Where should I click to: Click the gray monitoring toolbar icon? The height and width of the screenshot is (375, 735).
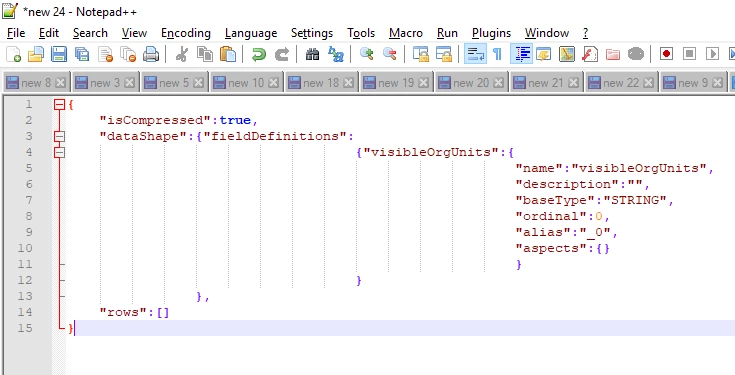click(x=636, y=54)
